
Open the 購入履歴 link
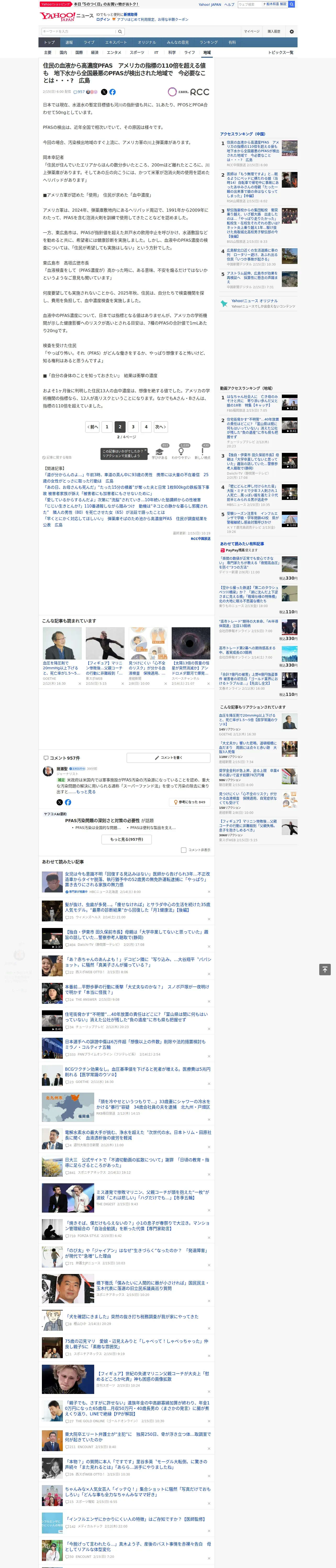coord(274,32)
